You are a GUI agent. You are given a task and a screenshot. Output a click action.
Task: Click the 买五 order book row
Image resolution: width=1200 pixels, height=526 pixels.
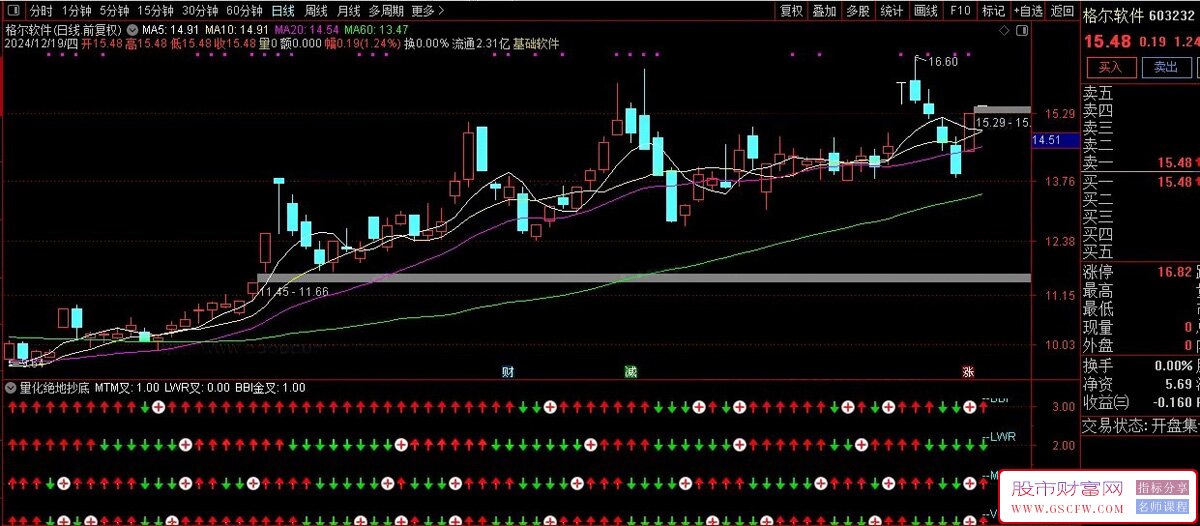1141,252
